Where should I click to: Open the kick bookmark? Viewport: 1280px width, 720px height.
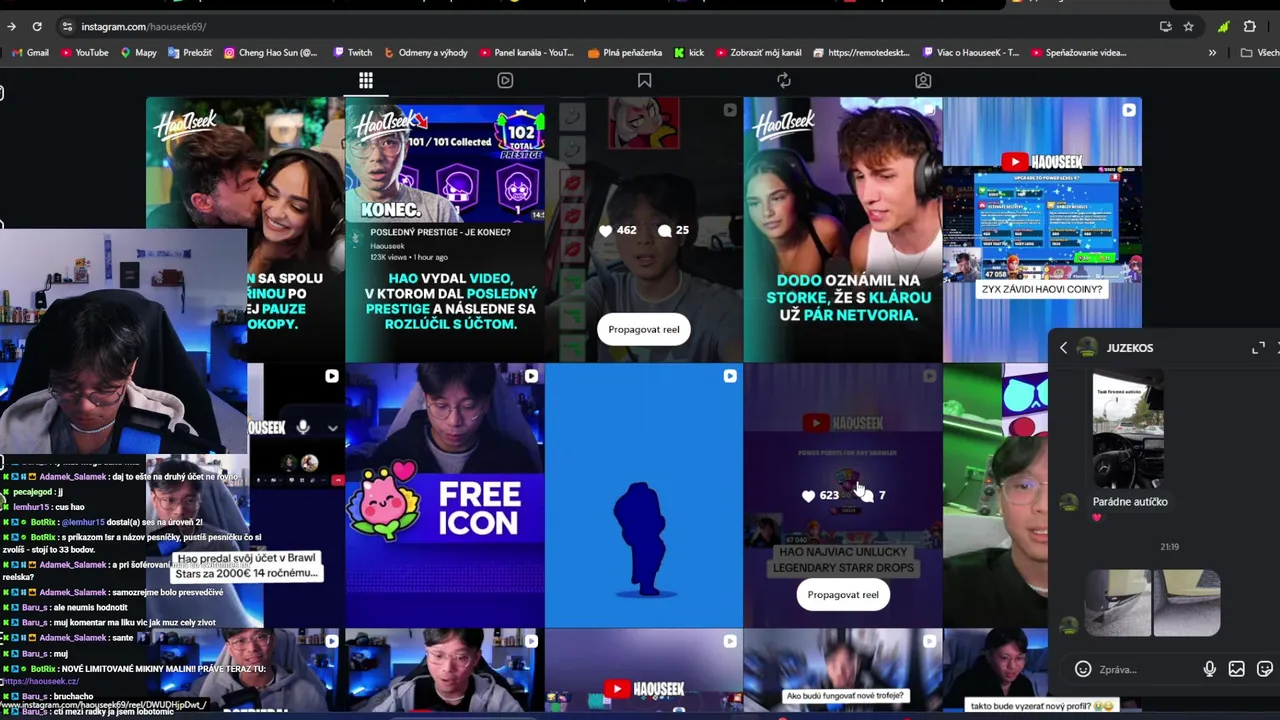(x=689, y=52)
